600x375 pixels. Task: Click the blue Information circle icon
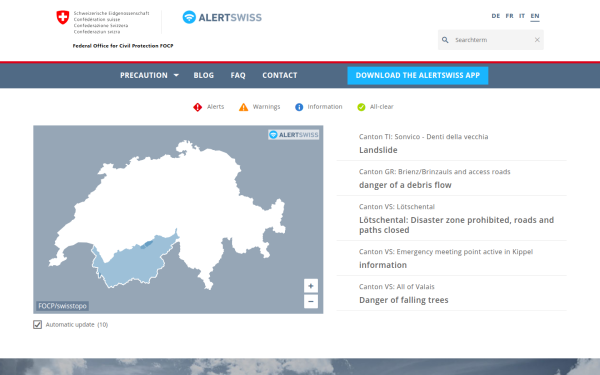pos(299,107)
